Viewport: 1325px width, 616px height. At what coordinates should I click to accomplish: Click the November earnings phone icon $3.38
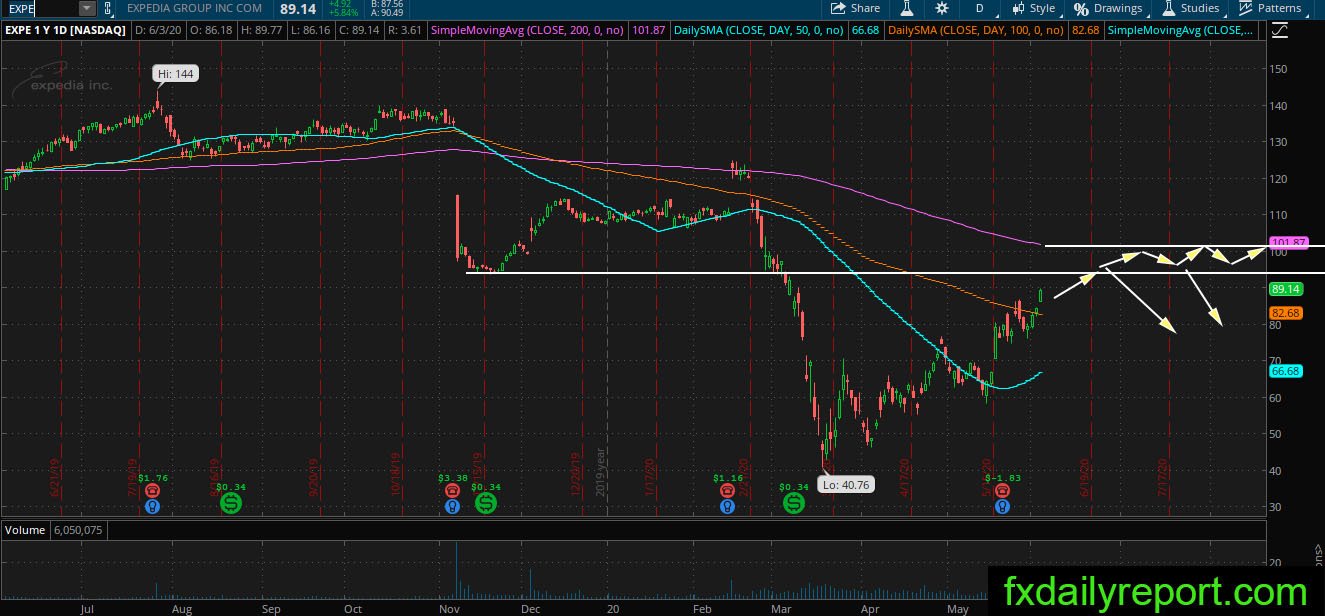pyautogui.click(x=452, y=491)
